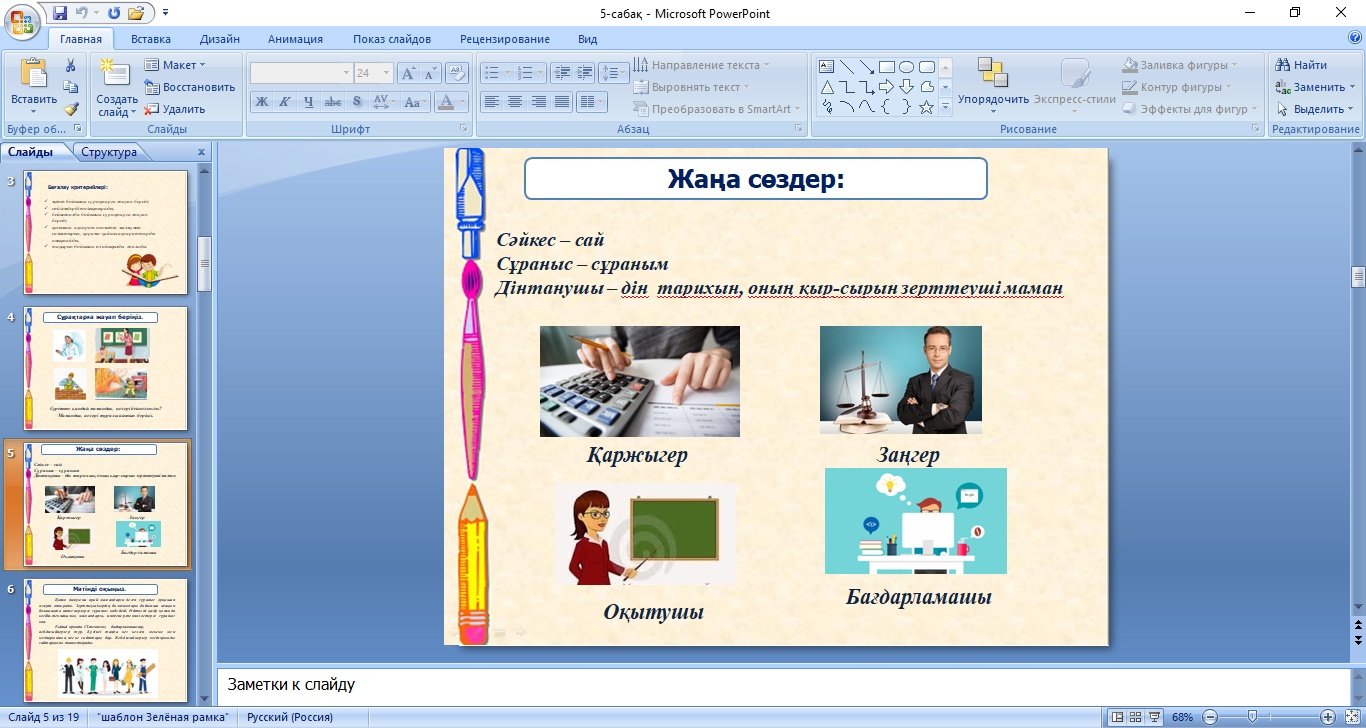Undo the last action in Quick Access toolbar

[x=82, y=13]
